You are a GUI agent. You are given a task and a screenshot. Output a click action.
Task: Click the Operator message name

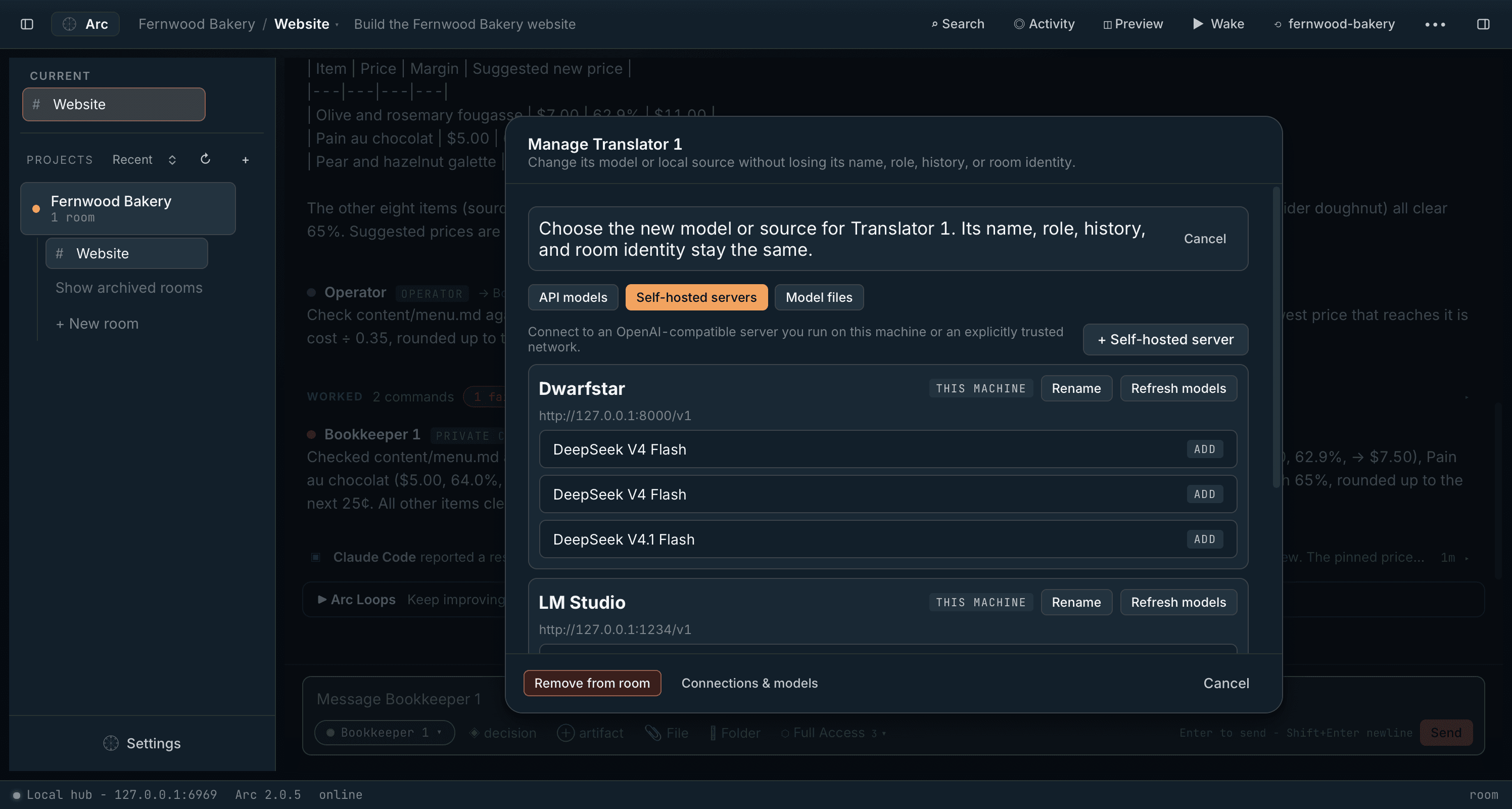(355, 292)
